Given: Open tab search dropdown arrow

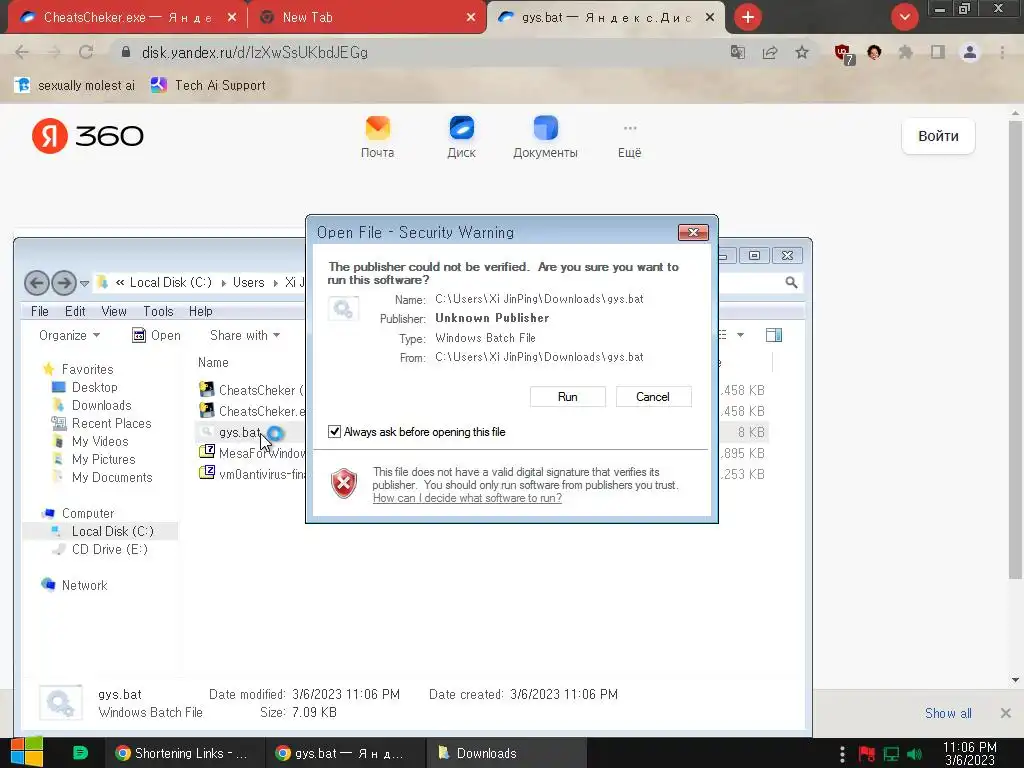Looking at the screenshot, I should pyautogui.click(x=904, y=17).
